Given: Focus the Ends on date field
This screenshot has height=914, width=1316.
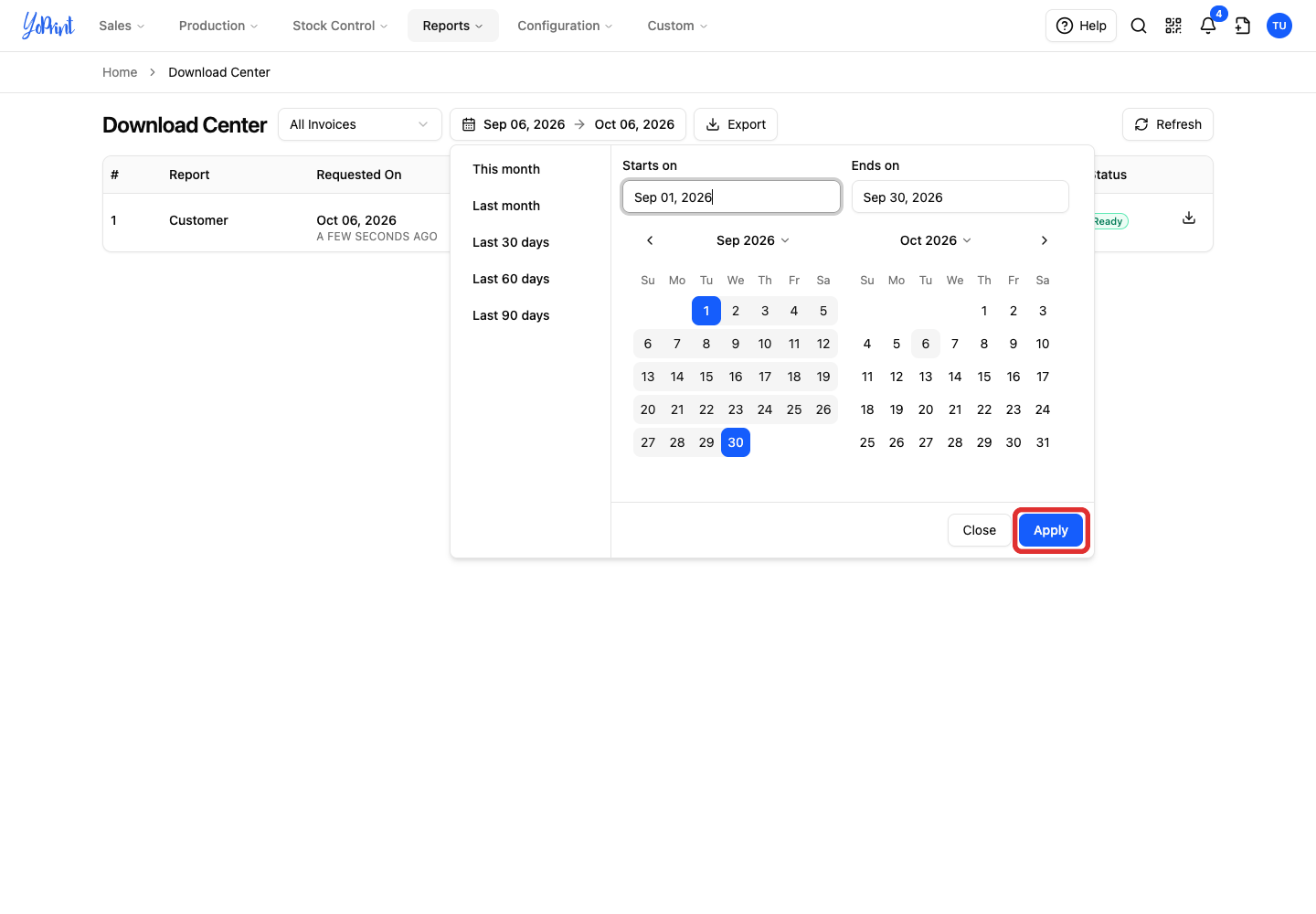Looking at the screenshot, I should (960, 197).
